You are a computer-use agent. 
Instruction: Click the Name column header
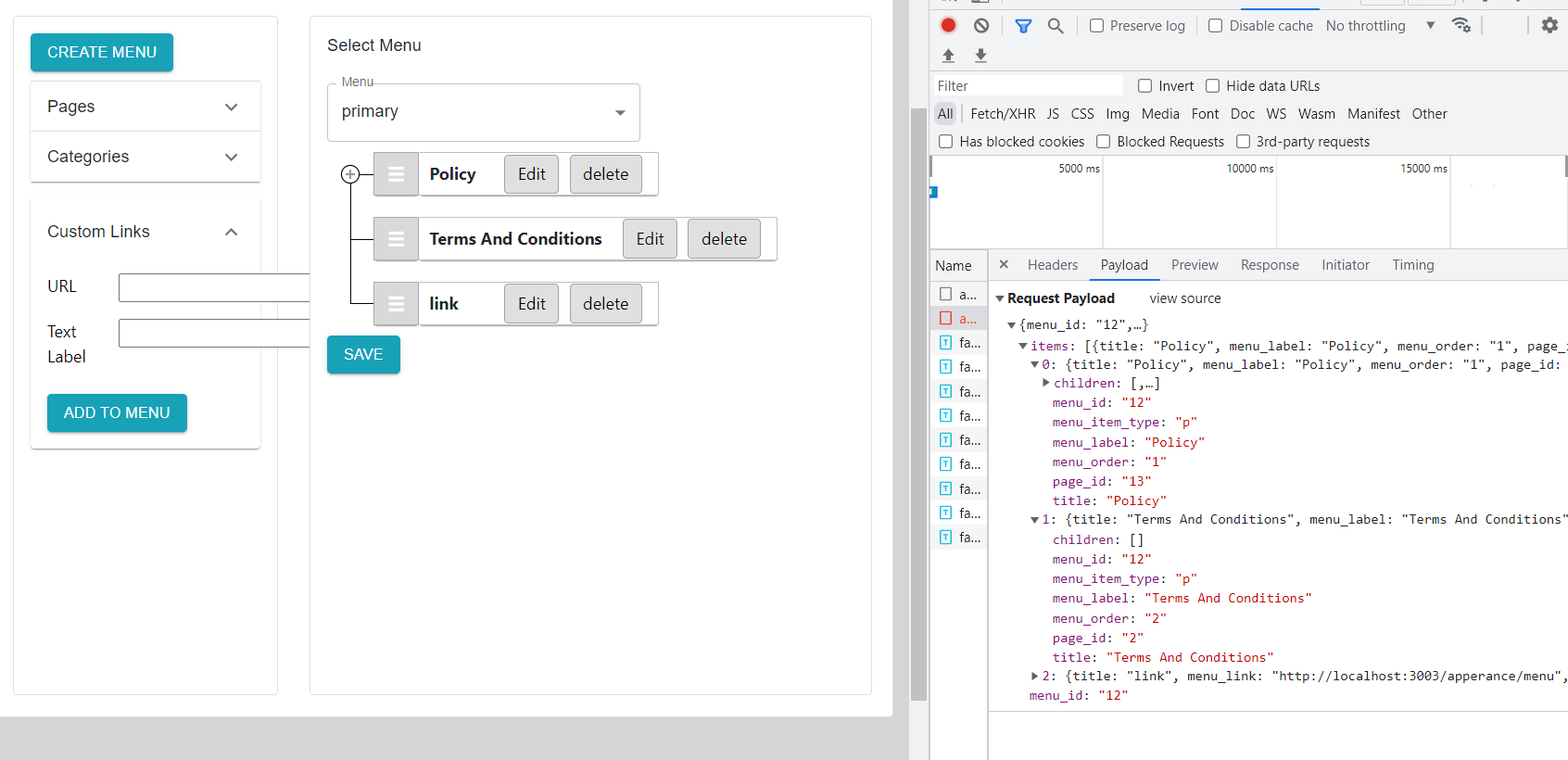click(x=958, y=266)
